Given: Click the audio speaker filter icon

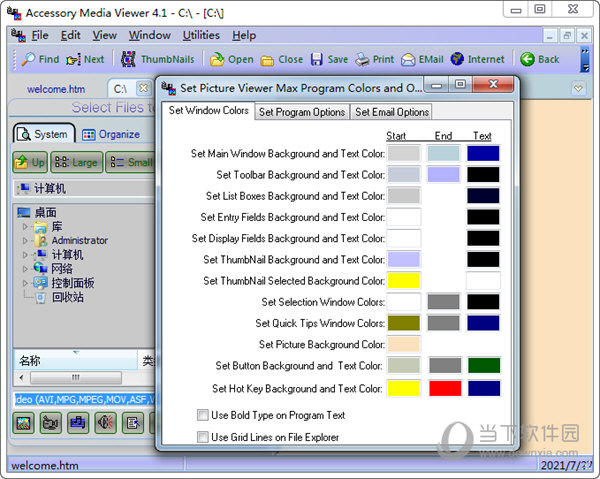Looking at the screenshot, I should pyautogui.click(x=105, y=423).
